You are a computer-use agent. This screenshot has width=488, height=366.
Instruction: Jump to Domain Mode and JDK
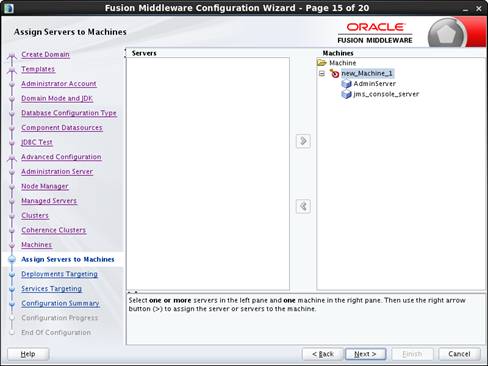(57, 98)
